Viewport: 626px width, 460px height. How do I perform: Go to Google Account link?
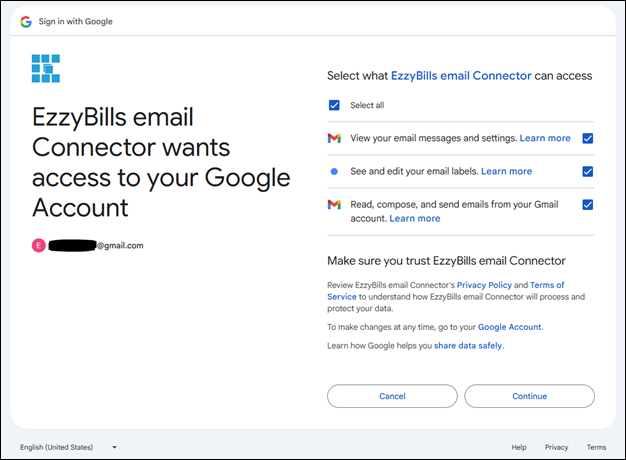[510, 327]
